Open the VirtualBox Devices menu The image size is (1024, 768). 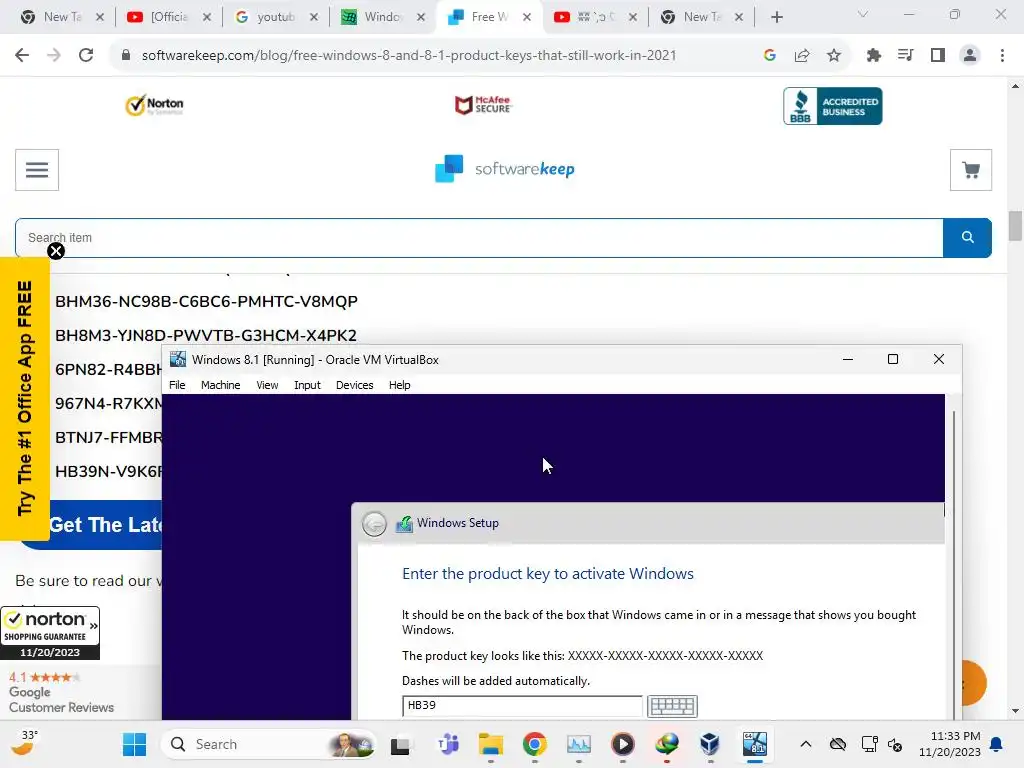coord(355,385)
